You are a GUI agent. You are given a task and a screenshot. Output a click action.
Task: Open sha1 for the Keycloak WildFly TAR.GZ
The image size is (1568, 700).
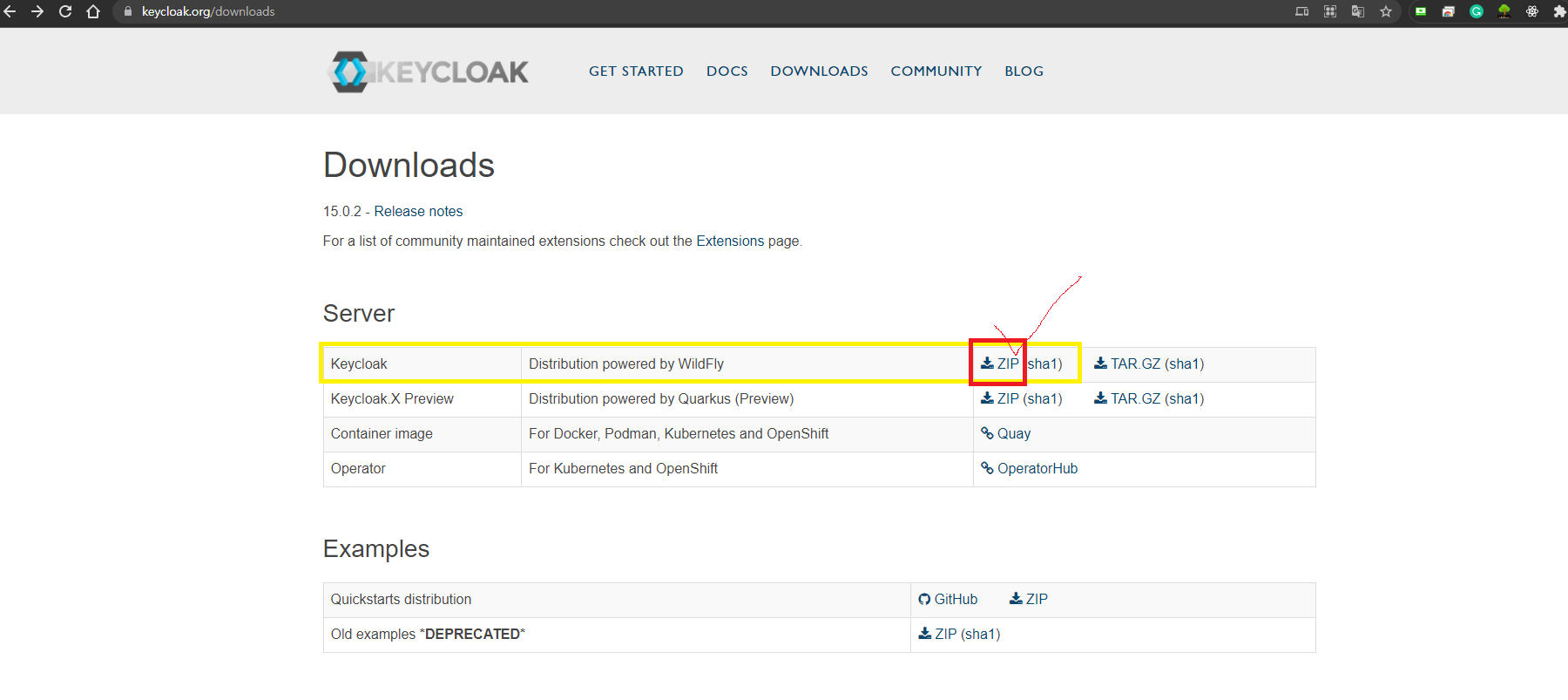click(1185, 364)
